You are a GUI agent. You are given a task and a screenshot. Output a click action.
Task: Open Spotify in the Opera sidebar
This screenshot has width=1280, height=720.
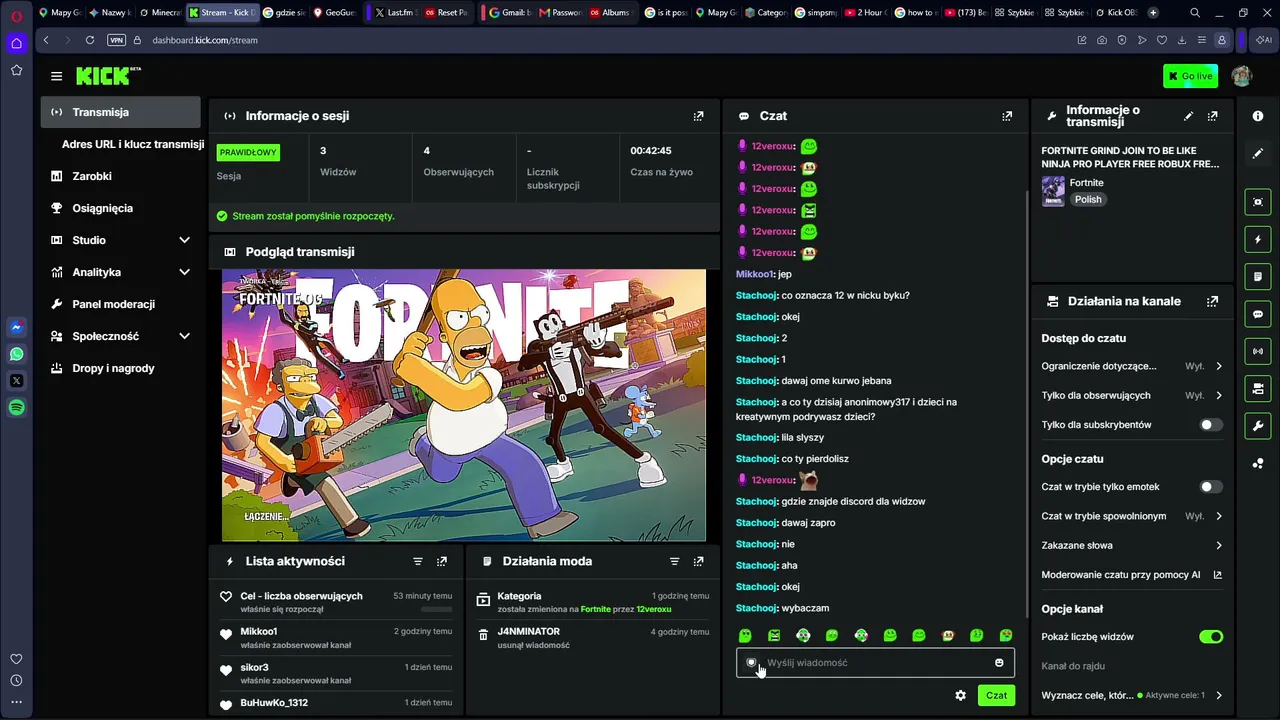pyautogui.click(x=16, y=407)
